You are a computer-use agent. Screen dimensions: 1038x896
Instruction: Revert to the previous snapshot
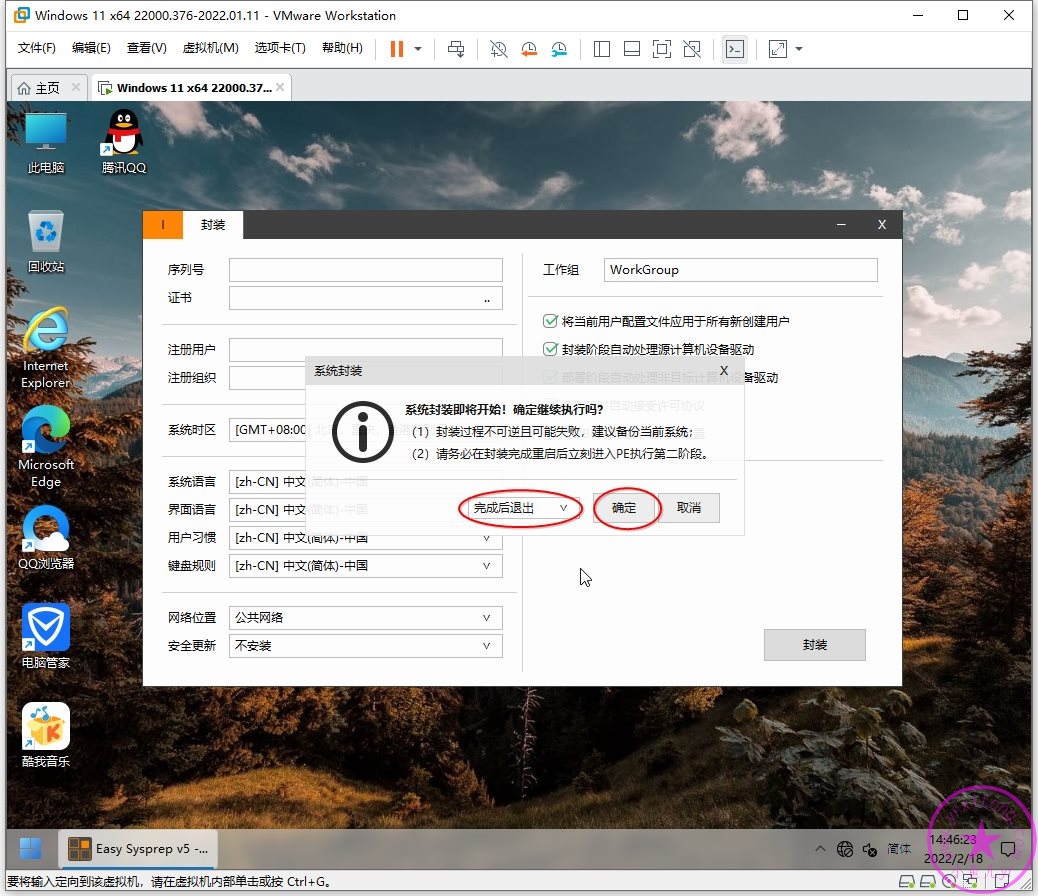[x=529, y=49]
